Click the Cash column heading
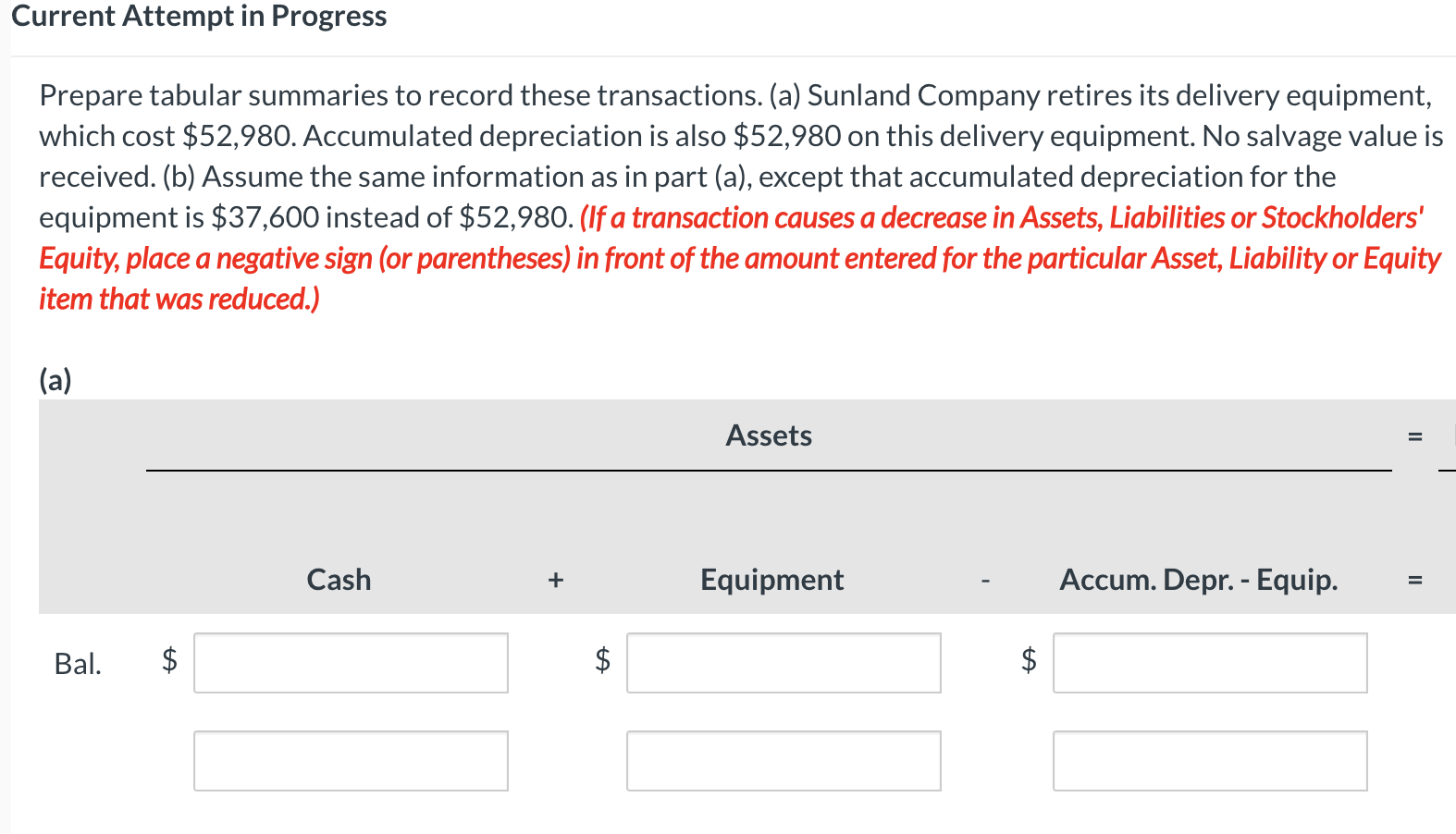Image resolution: width=1456 pixels, height=834 pixels. tap(339, 580)
